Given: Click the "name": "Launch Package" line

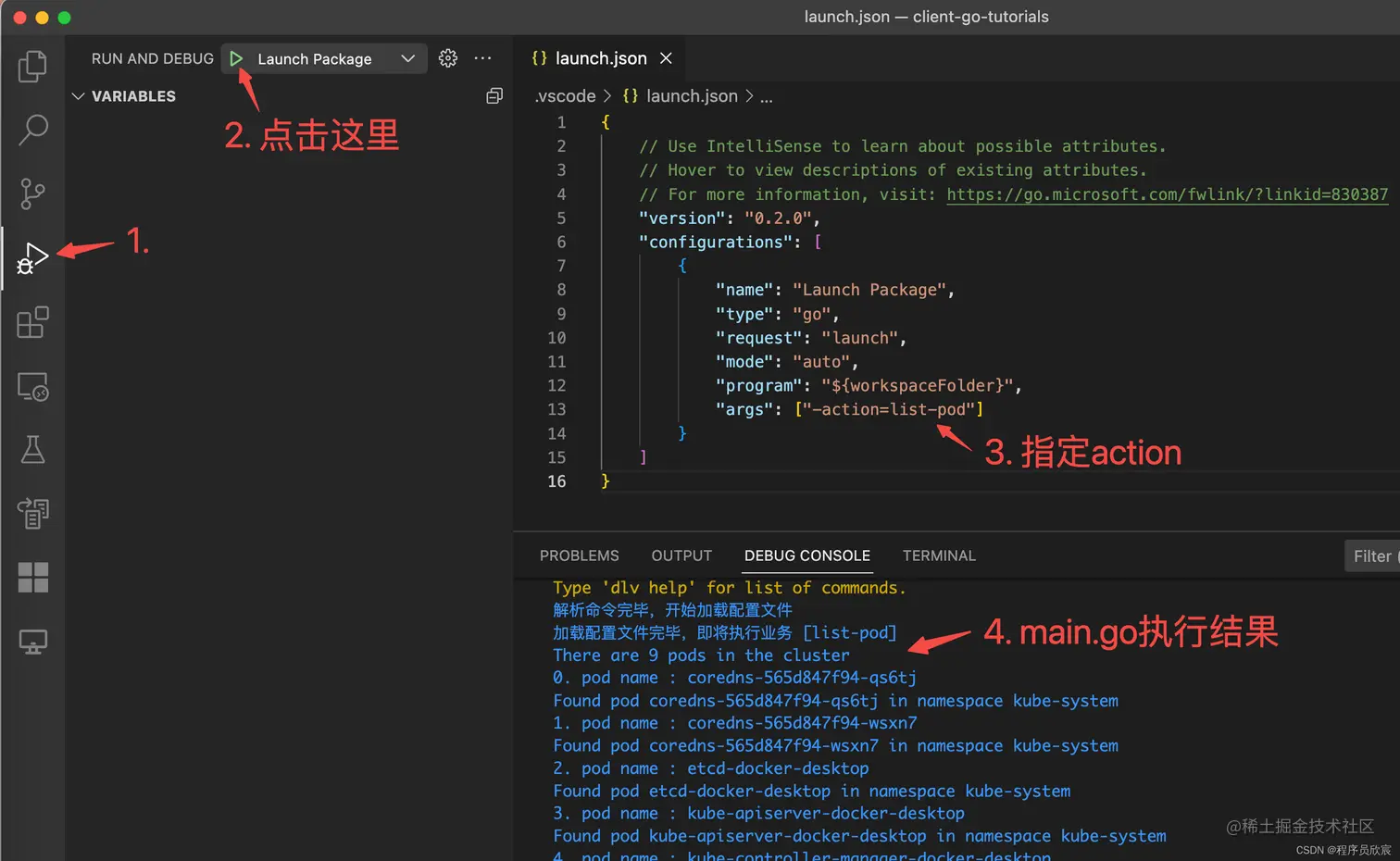Looking at the screenshot, I should (834, 290).
